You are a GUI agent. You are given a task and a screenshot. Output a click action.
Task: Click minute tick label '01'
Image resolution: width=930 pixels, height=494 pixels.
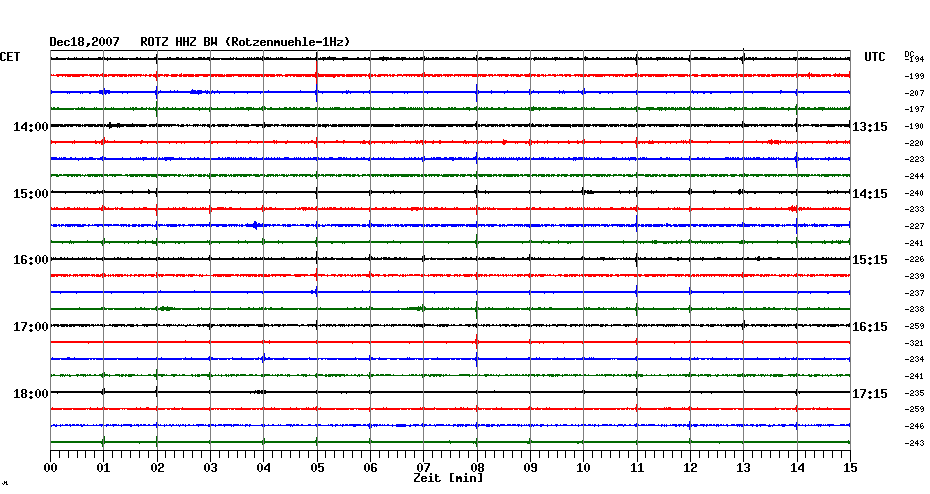(x=104, y=468)
